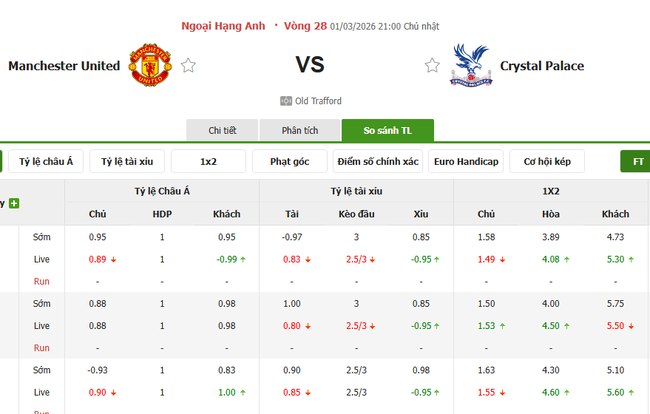The image size is (650, 414).
Task: Open Điểm số chính xác odds
Action: click(379, 162)
